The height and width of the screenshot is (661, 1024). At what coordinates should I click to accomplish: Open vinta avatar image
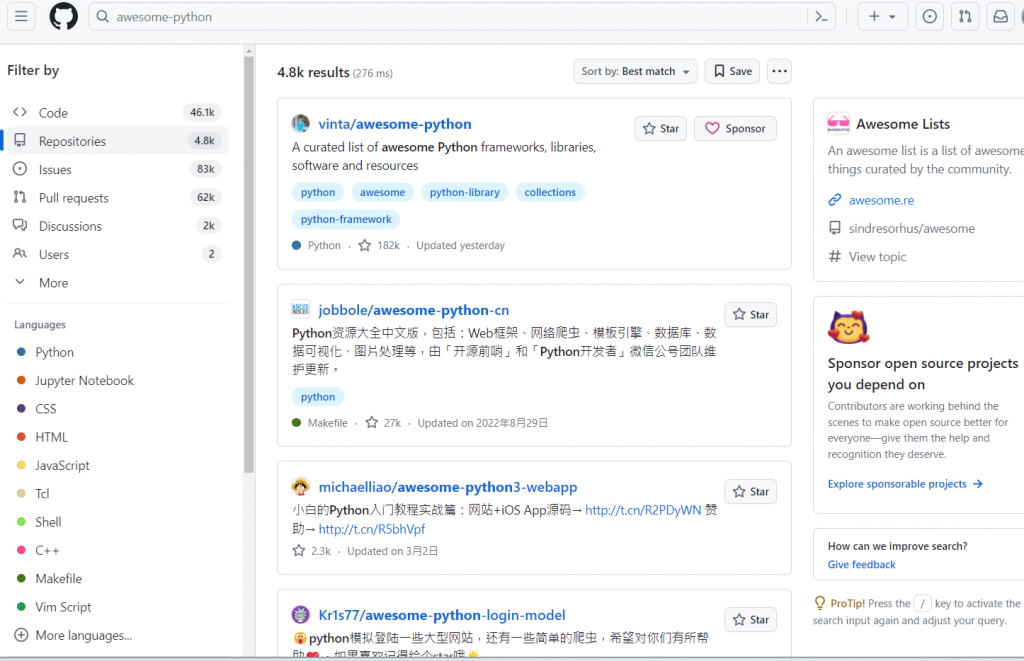[x=300, y=123]
